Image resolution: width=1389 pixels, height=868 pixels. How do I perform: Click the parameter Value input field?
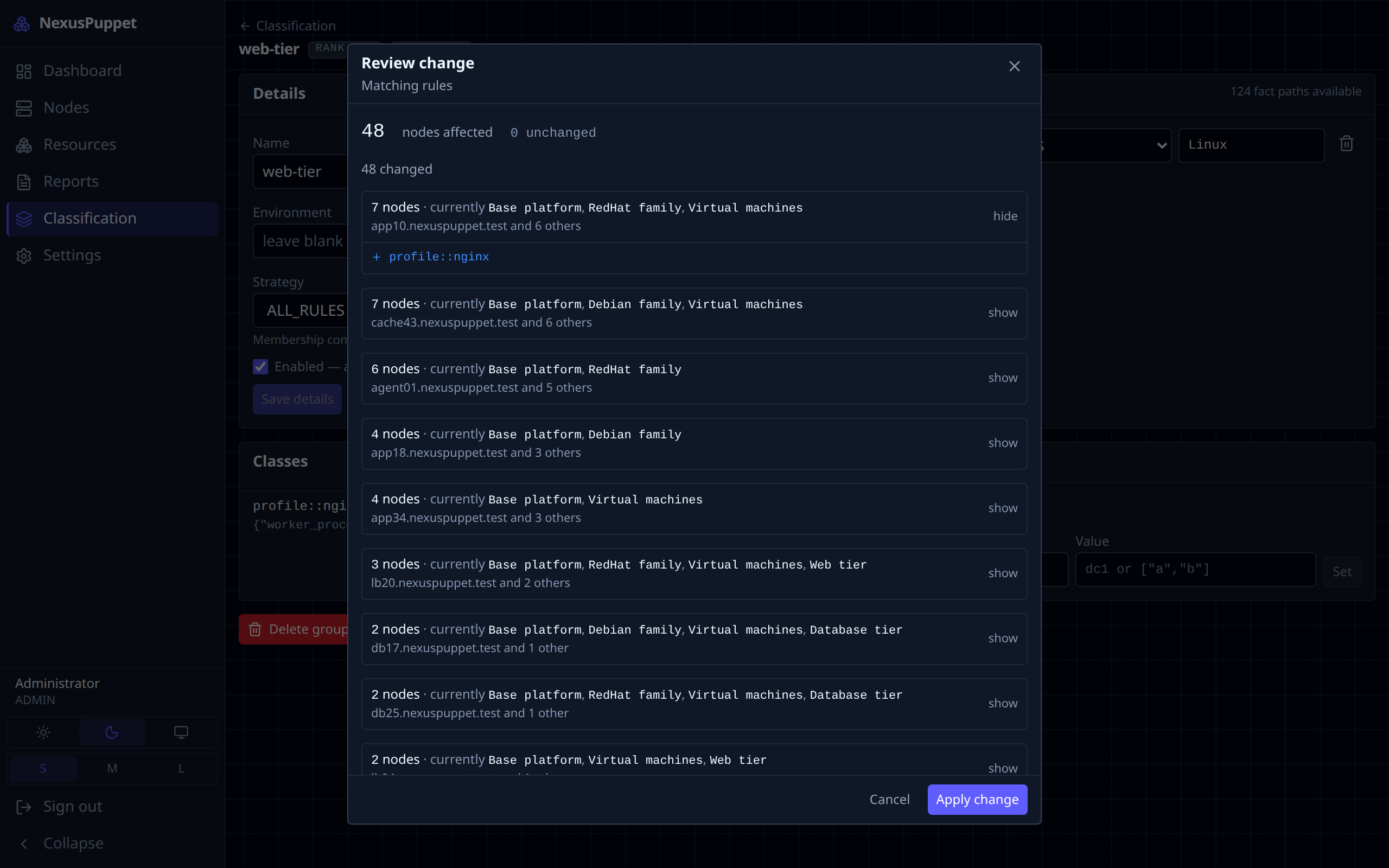[x=1195, y=570]
